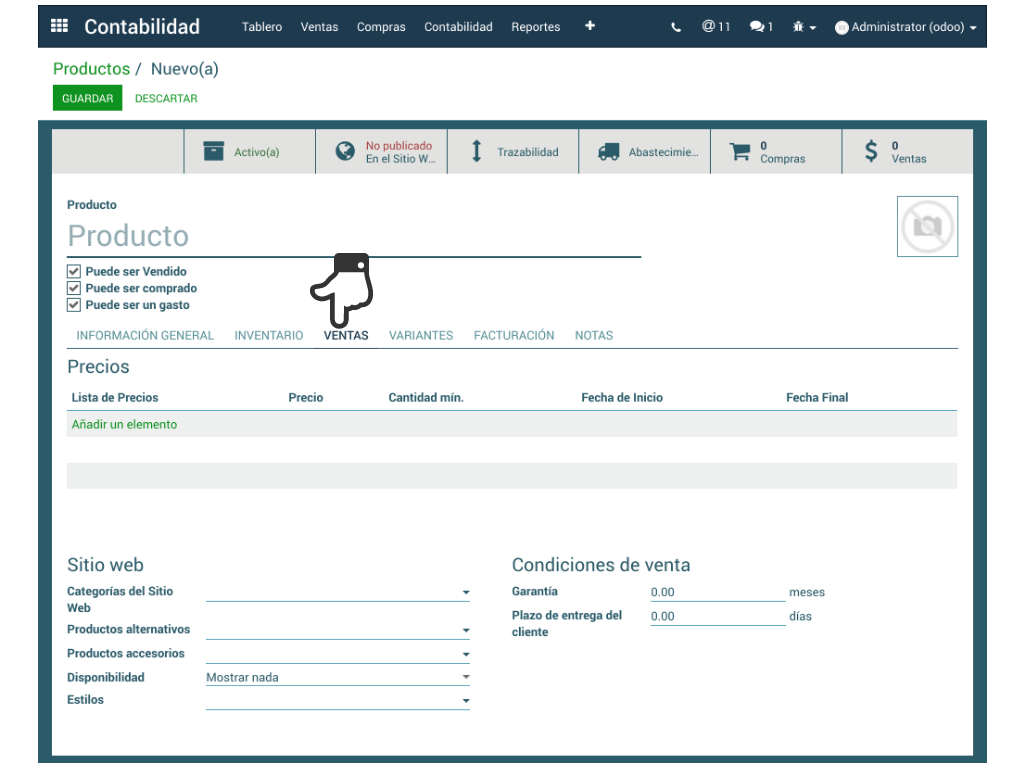The height and width of the screenshot is (767, 1023).
Task: Expand Administrator (odoo) user menu
Action: point(906,27)
